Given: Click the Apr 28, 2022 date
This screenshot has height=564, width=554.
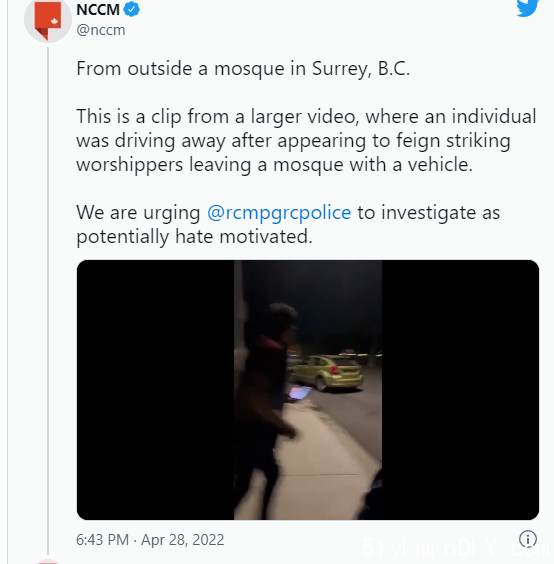Looking at the screenshot, I should pos(182,540).
